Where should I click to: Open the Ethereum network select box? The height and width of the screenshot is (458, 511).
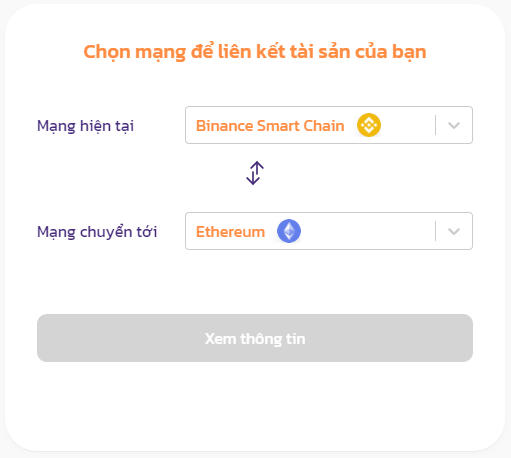click(329, 231)
